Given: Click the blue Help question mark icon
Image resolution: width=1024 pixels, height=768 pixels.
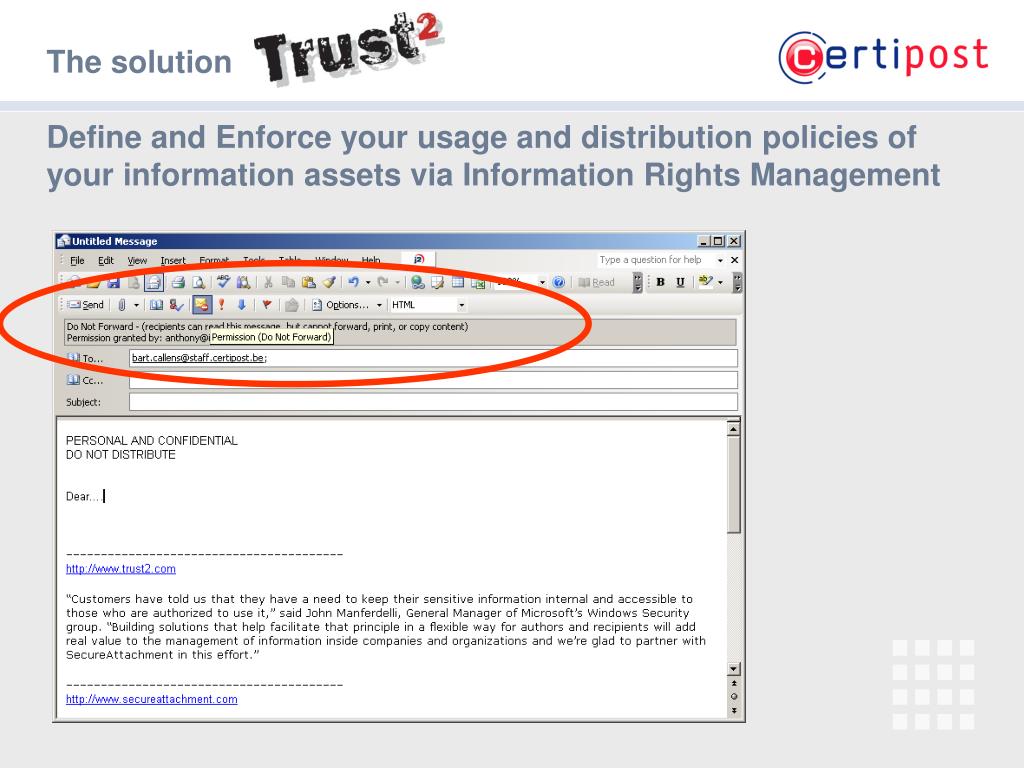Looking at the screenshot, I should 558,282.
